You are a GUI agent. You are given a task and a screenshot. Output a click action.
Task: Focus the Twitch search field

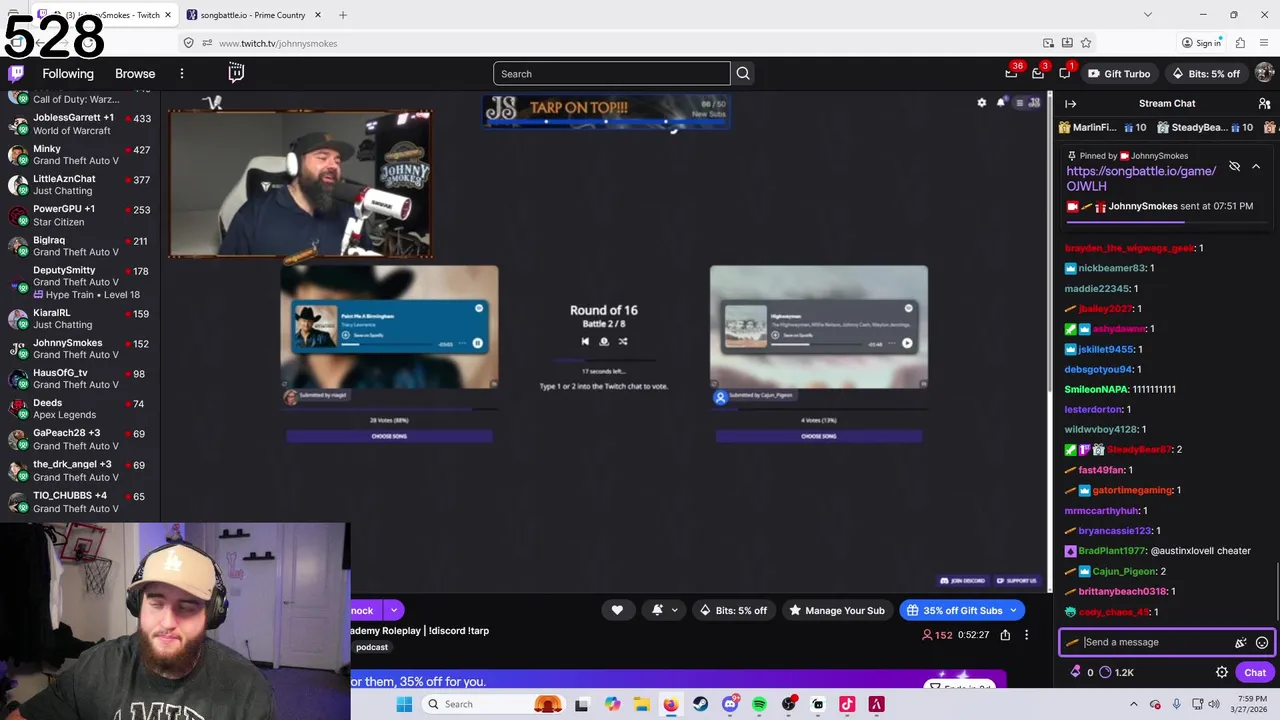612,74
